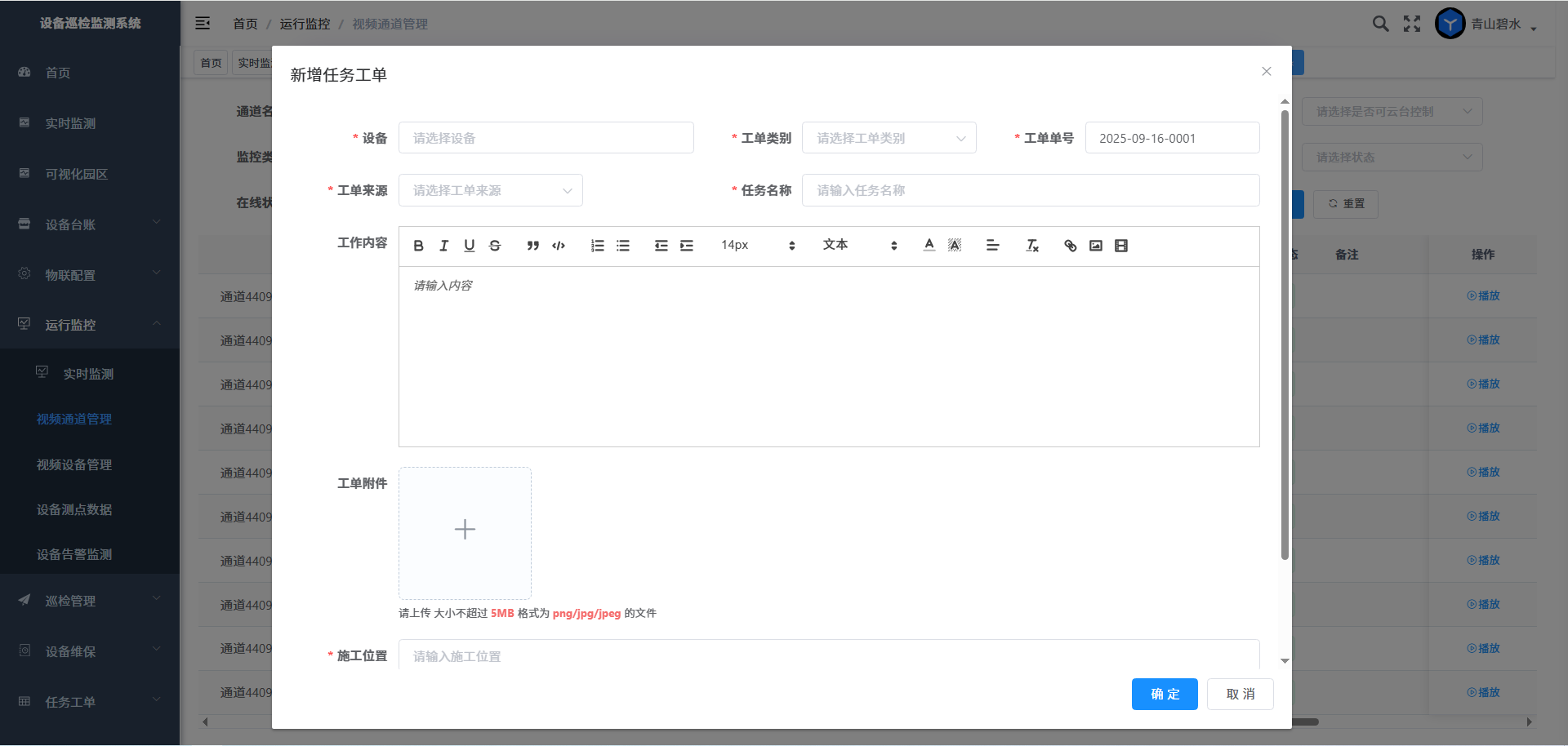
Task: Open the 工单类别 dropdown
Action: coord(889,138)
